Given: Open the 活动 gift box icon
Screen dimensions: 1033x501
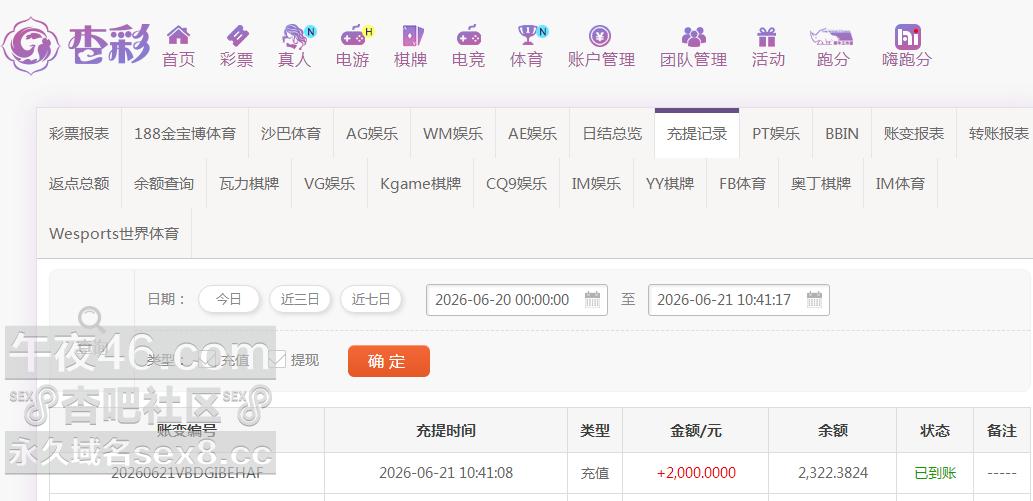Looking at the screenshot, I should click(x=767, y=36).
